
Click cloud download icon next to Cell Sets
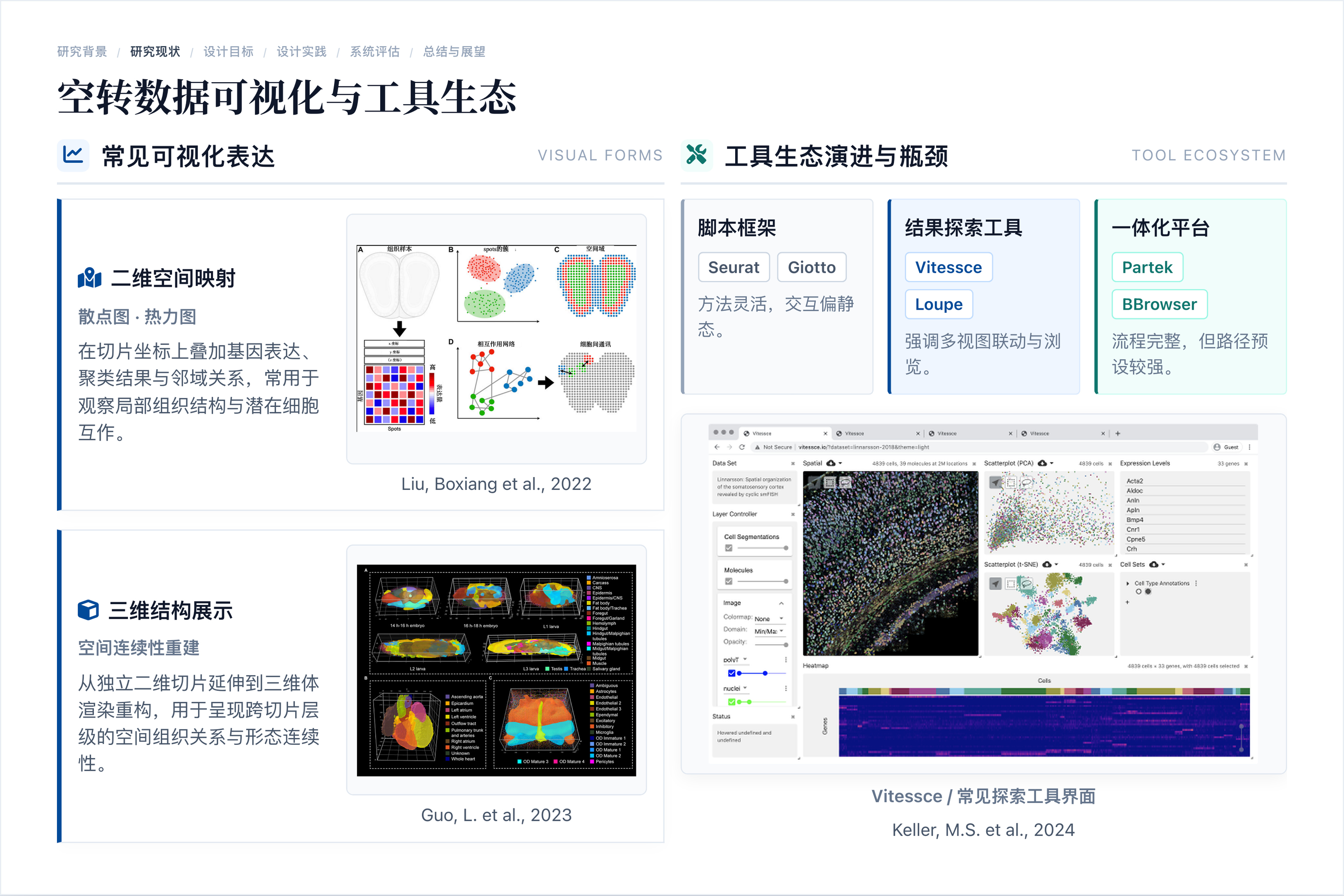tap(1154, 564)
